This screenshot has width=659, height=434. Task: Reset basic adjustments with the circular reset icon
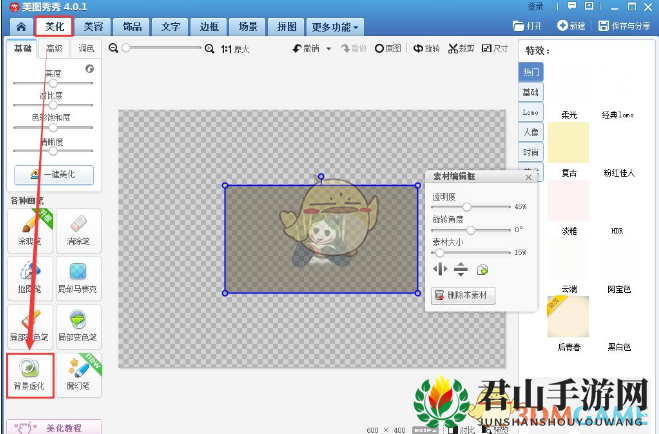tap(90, 68)
